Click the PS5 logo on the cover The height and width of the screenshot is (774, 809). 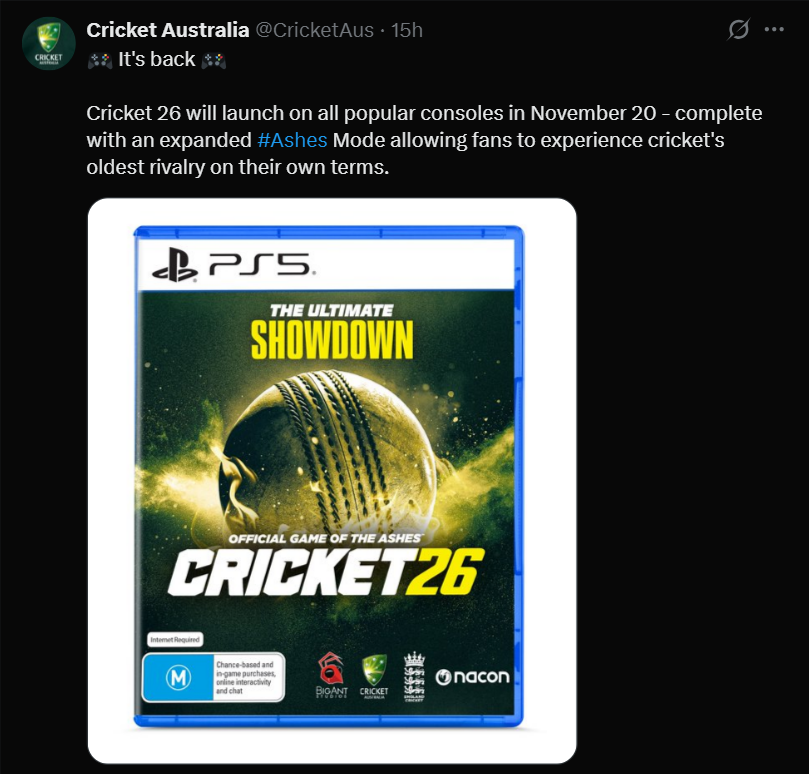point(233,265)
